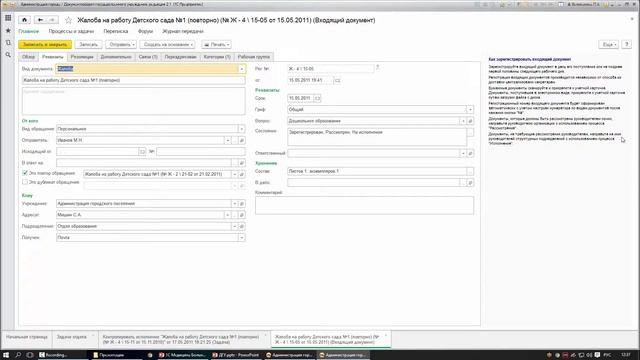The image size is (640, 360).
Task: Open PowerPoint in taskbar
Action: [236, 355]
